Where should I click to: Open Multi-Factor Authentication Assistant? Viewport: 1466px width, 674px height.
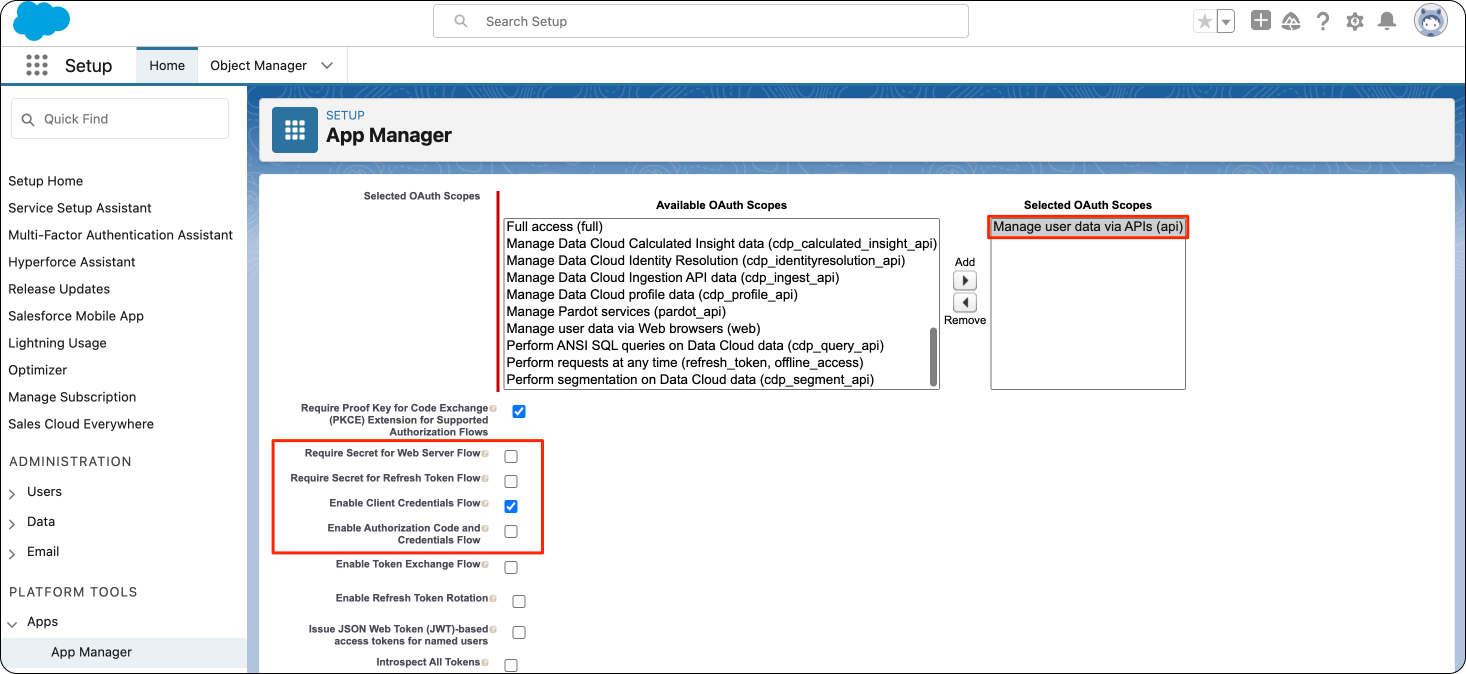click(x=120, y=235)
